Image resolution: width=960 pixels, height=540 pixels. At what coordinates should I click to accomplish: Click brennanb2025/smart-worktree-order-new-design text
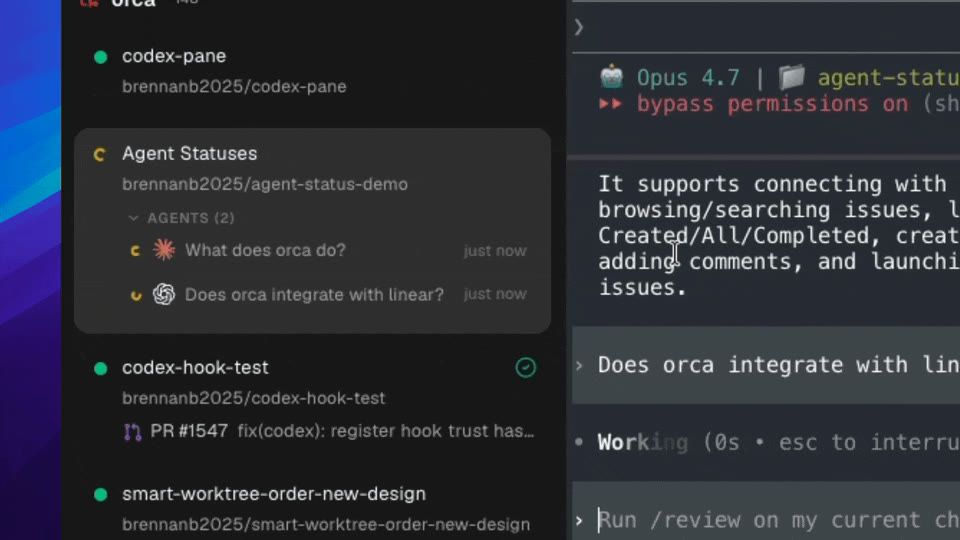point(326,525)
